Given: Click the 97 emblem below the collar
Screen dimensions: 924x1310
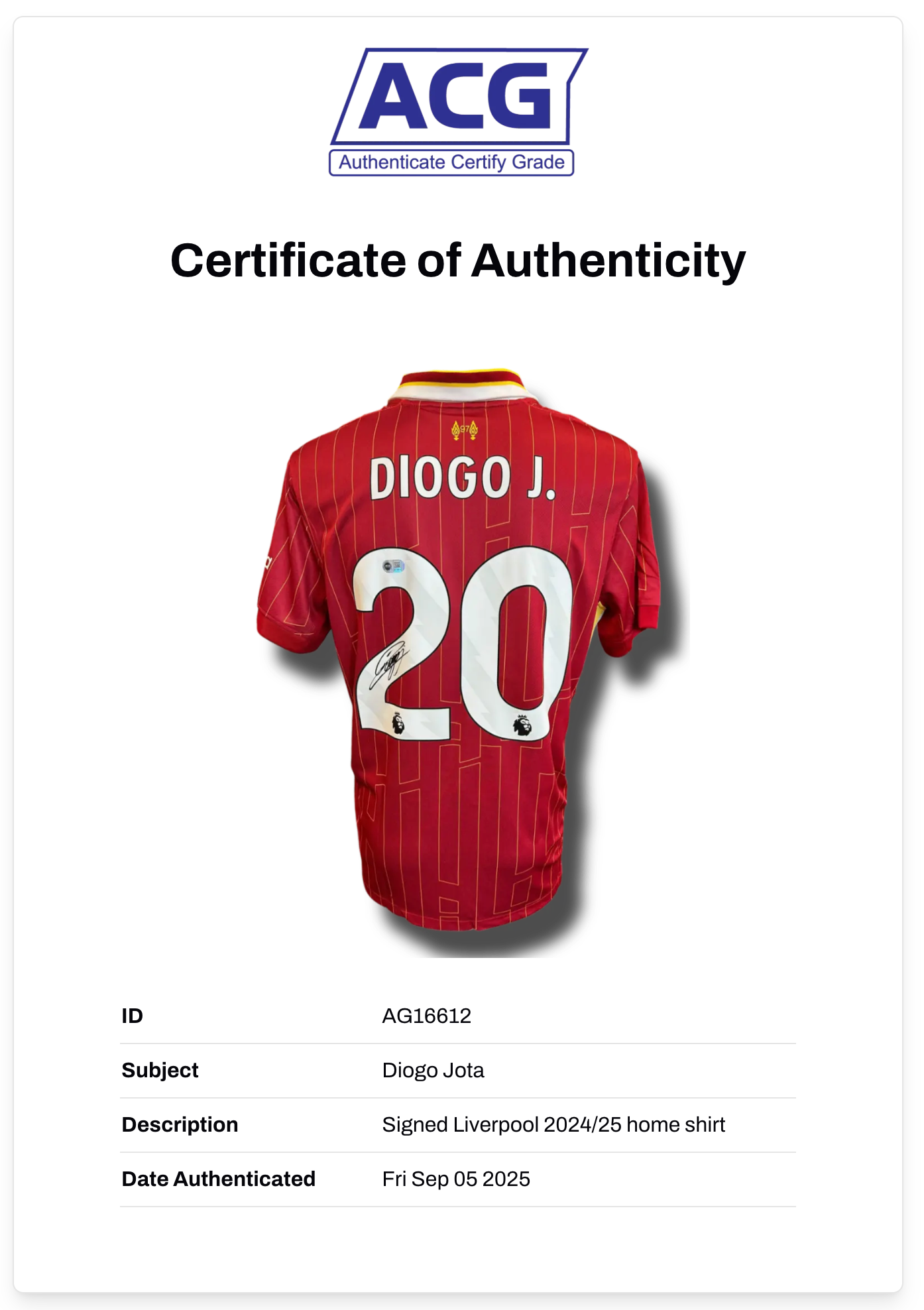Looking at the screenshot, I should tap(464, 430).
